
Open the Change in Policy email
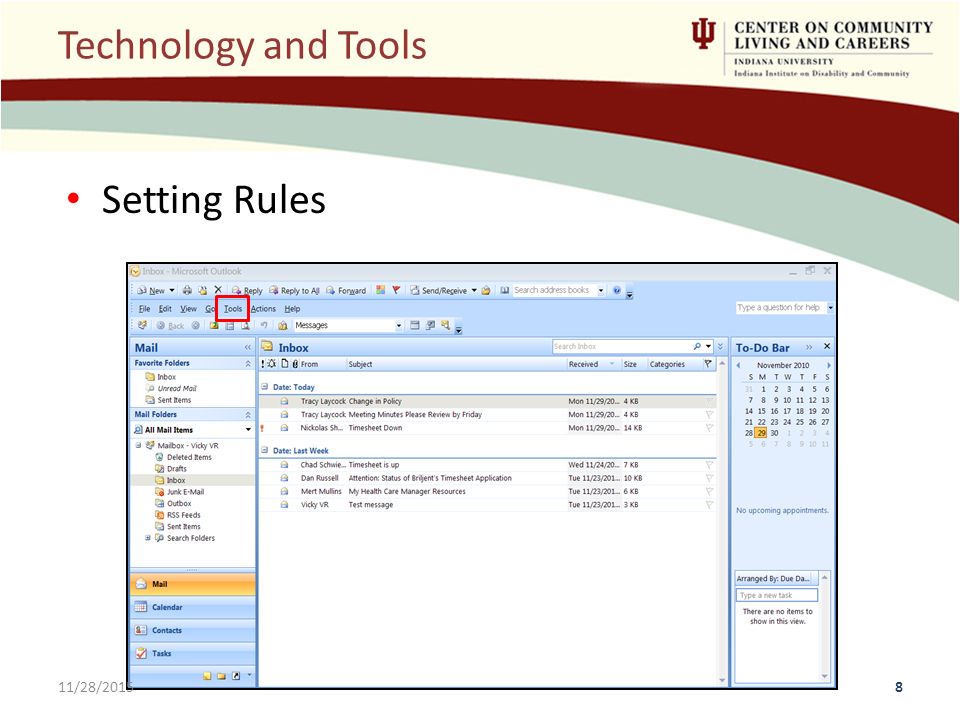tap(487, 402)
